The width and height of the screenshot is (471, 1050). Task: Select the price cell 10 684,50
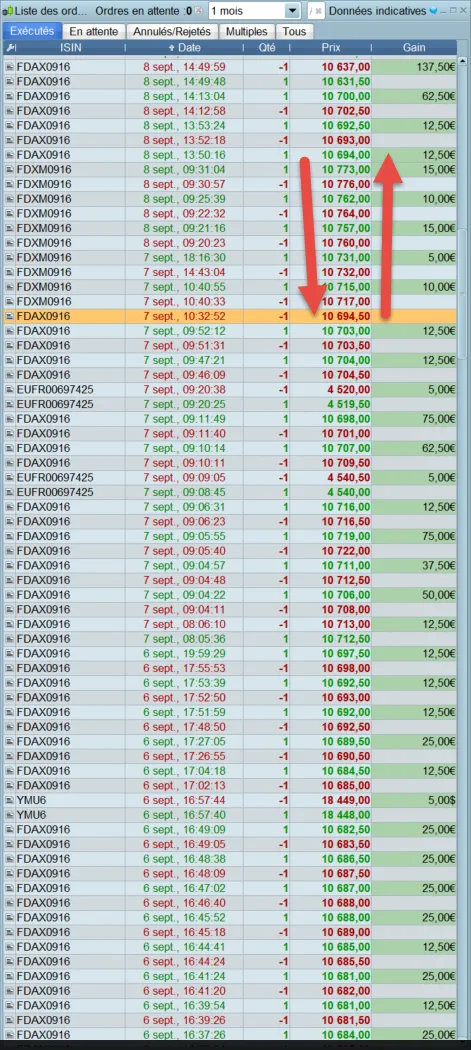click(x=331, y=771)
